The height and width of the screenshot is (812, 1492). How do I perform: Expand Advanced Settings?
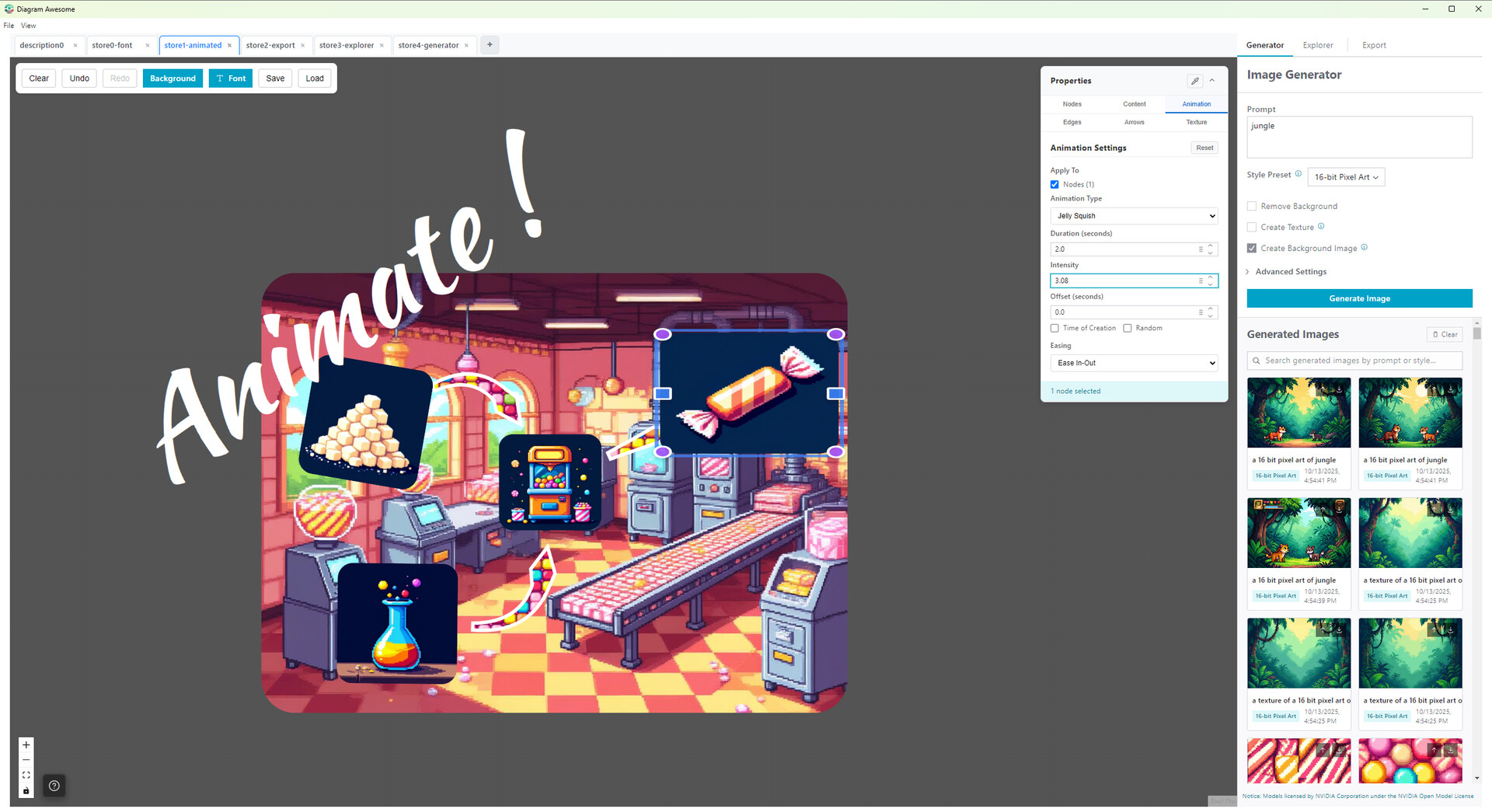1290,272
